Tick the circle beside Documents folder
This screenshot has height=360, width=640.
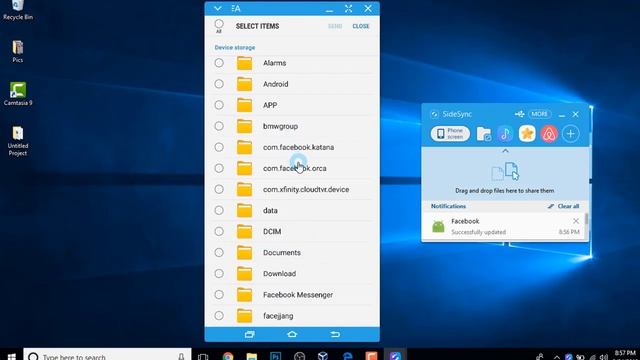219,252
